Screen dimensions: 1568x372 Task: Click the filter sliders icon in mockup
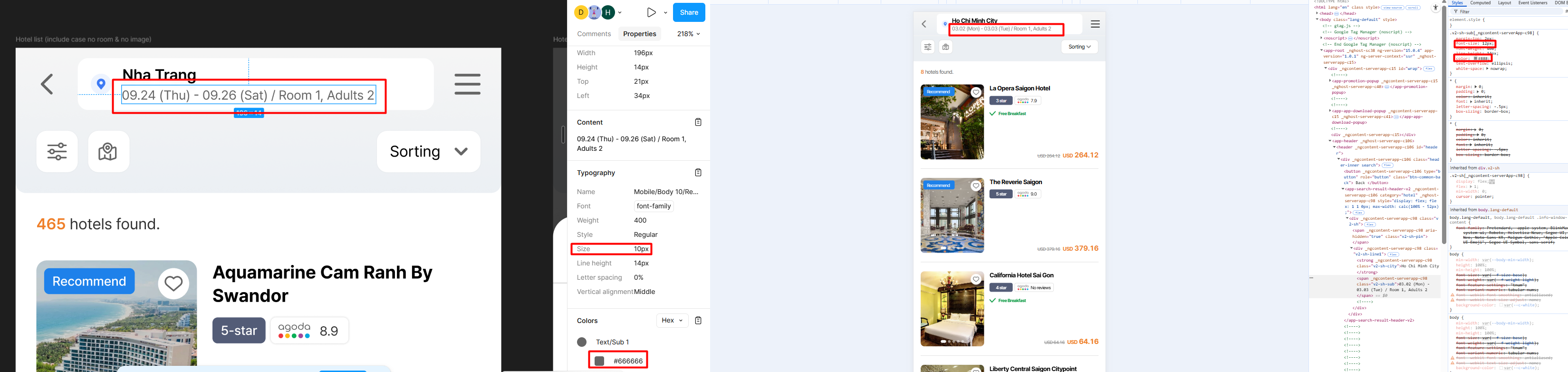pyautogui.click(x=57, y=152)
